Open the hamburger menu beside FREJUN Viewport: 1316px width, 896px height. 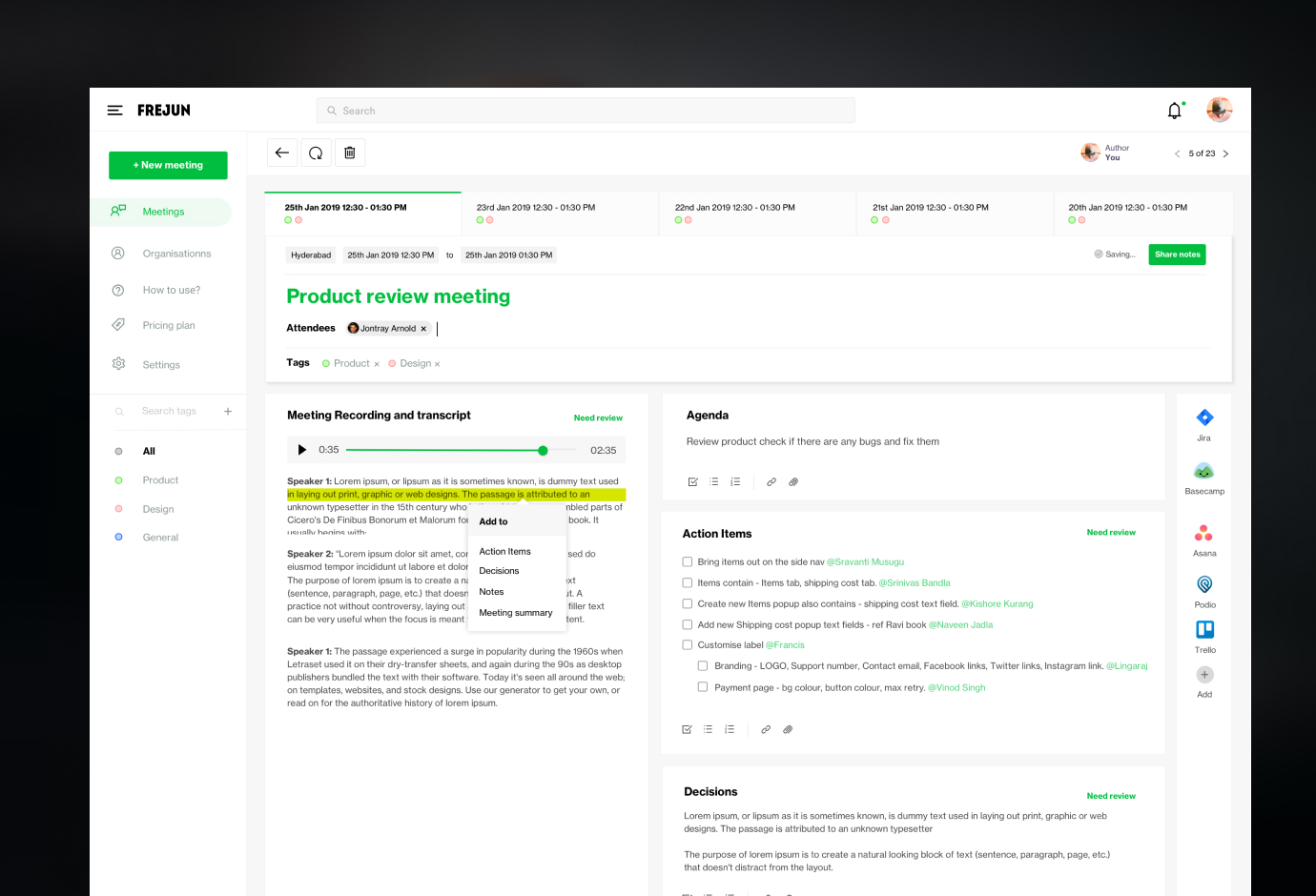coord(114,111)
